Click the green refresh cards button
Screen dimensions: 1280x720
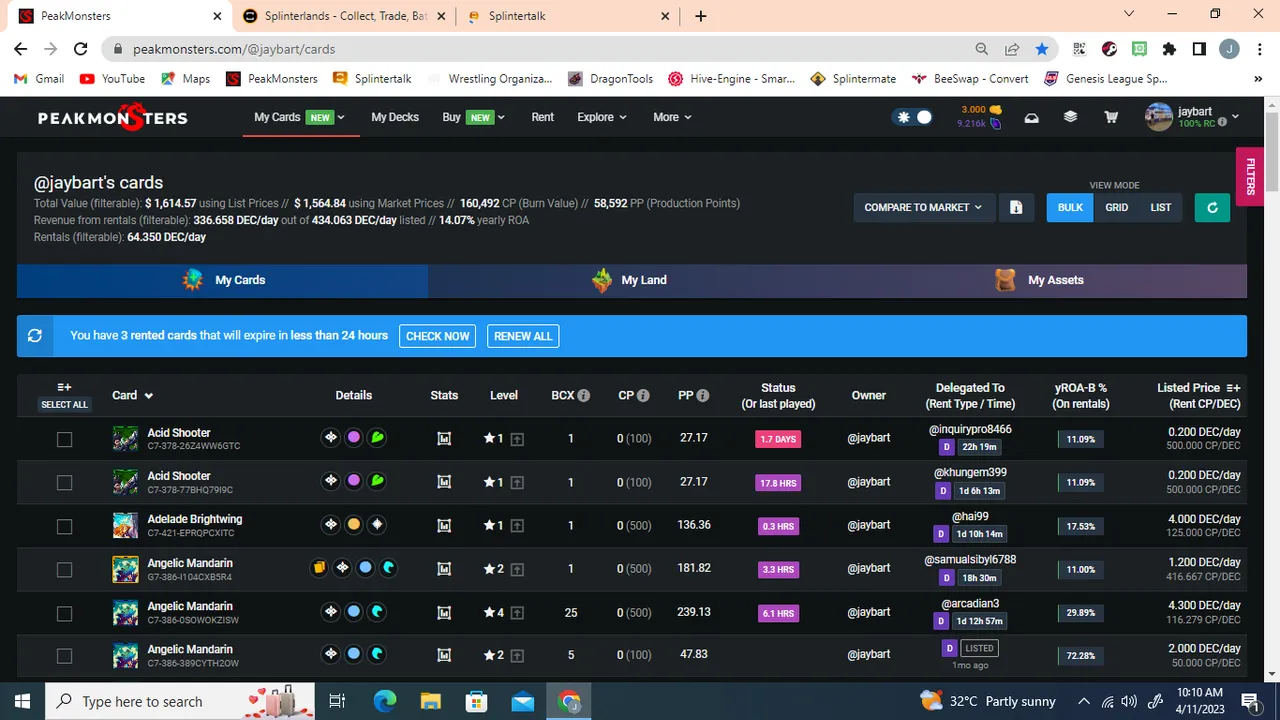click(1212, 207)
